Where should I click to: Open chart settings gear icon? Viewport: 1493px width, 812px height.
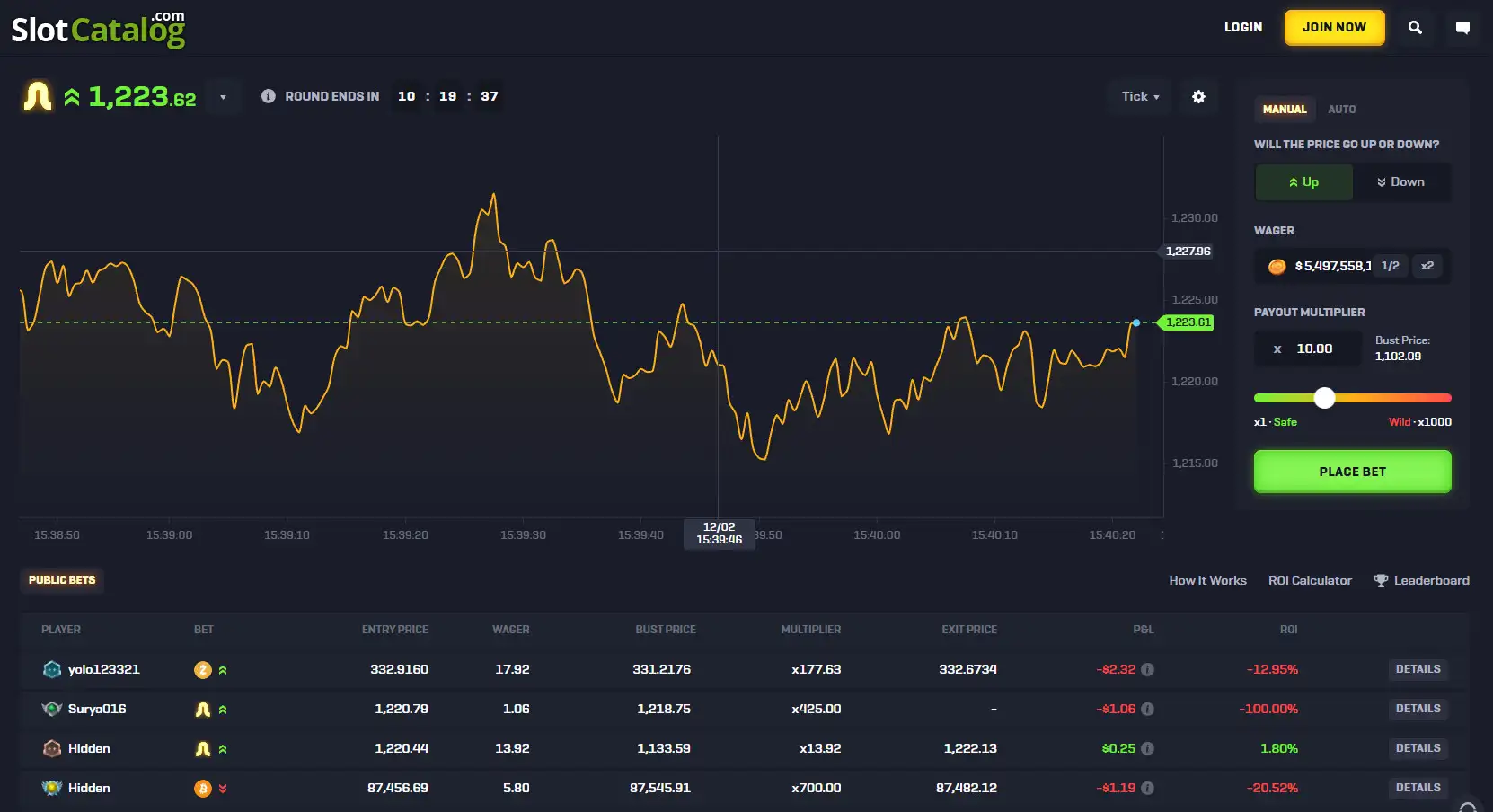[x=1198, y=96]
